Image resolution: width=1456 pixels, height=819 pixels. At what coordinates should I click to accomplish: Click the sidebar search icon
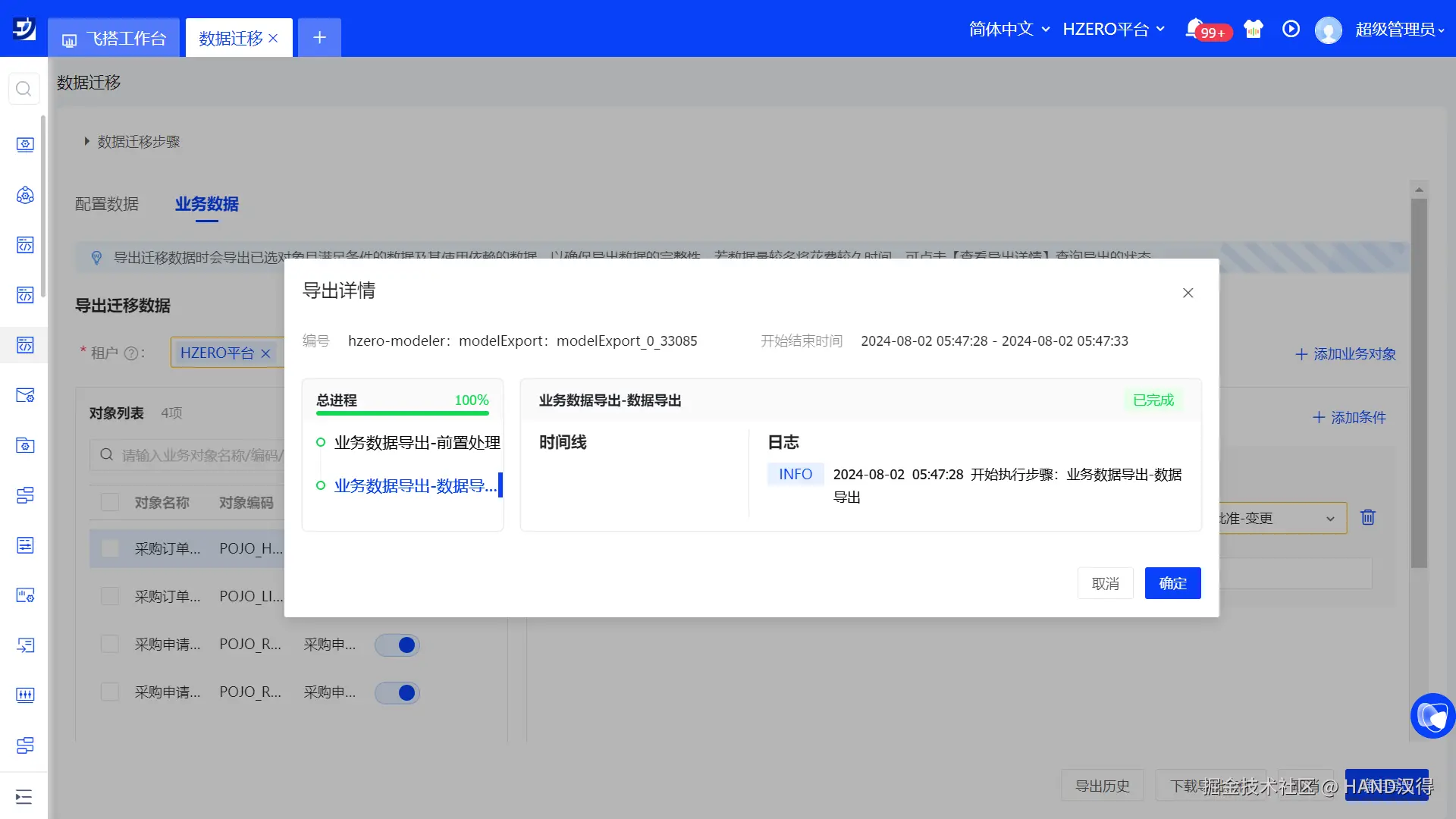(24, 89)
